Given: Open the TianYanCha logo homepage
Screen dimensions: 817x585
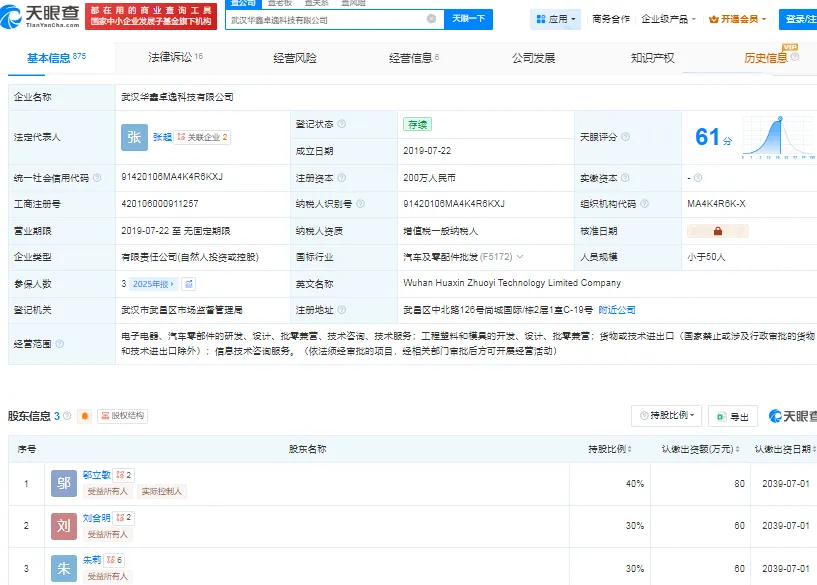Looking at the screenshot, I should pos(40,17).
